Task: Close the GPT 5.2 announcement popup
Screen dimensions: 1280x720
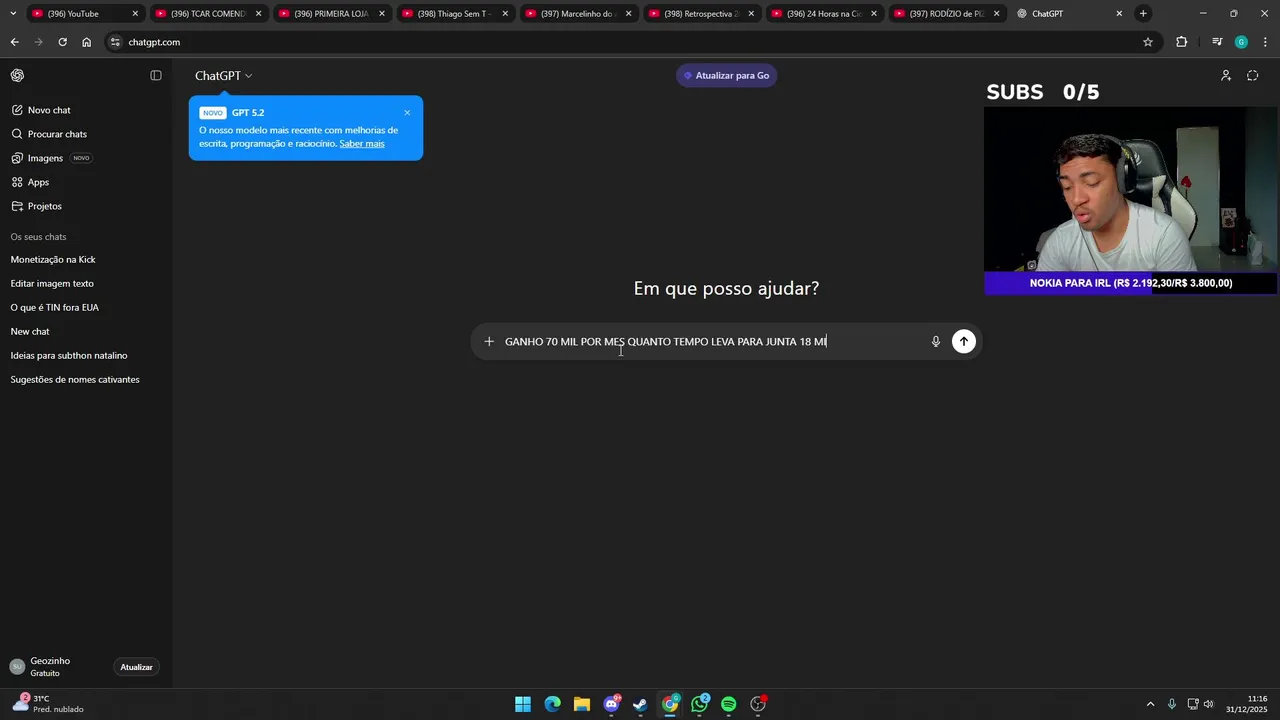Action: tap(407, 113)
